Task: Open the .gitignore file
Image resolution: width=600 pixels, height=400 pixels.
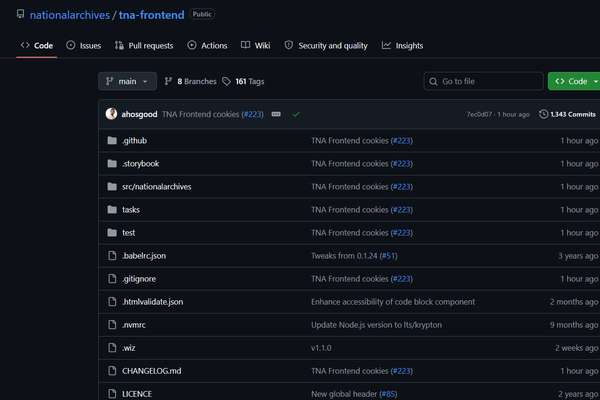Action: point(139,279)
